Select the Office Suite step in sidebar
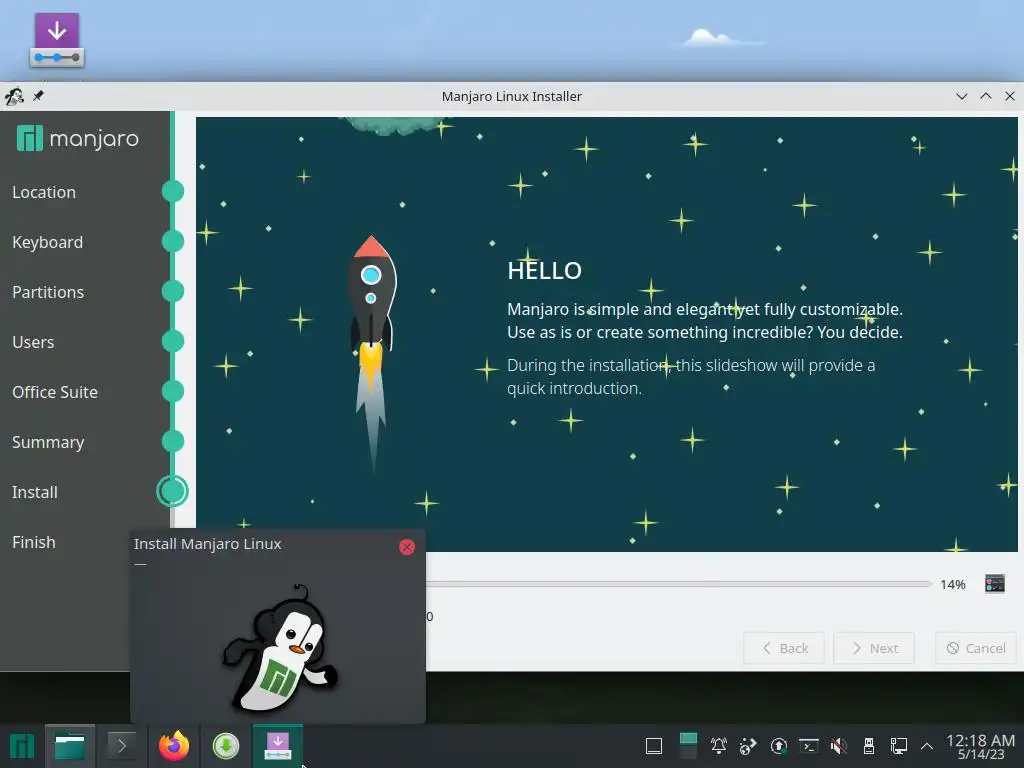Screen dimensions: 1024x768 [x=55, y=392]
